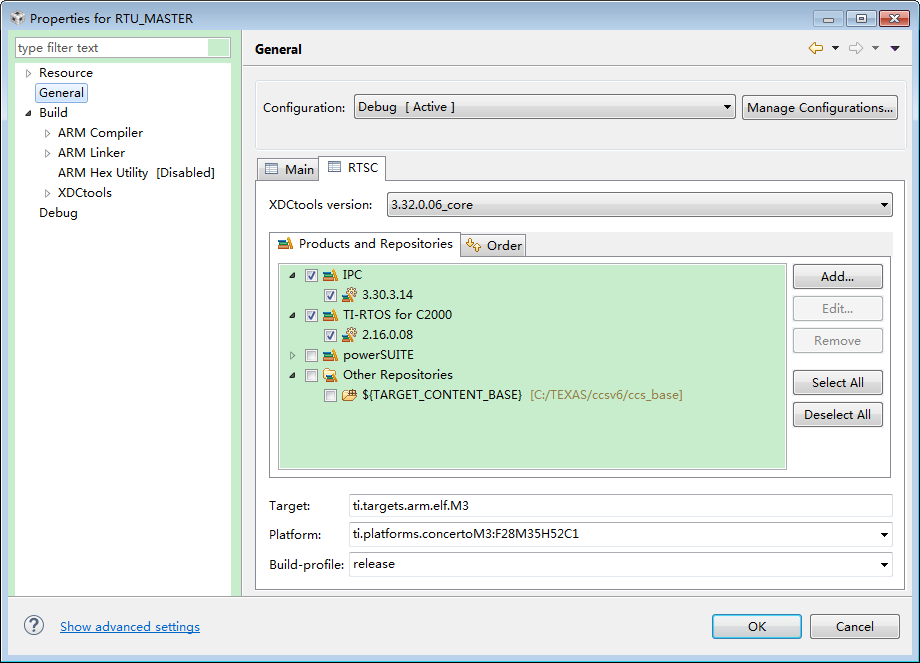Click the 3.30.3.14 version gear icon
Viewport: 920px width, 663px height.
[350, 295]
